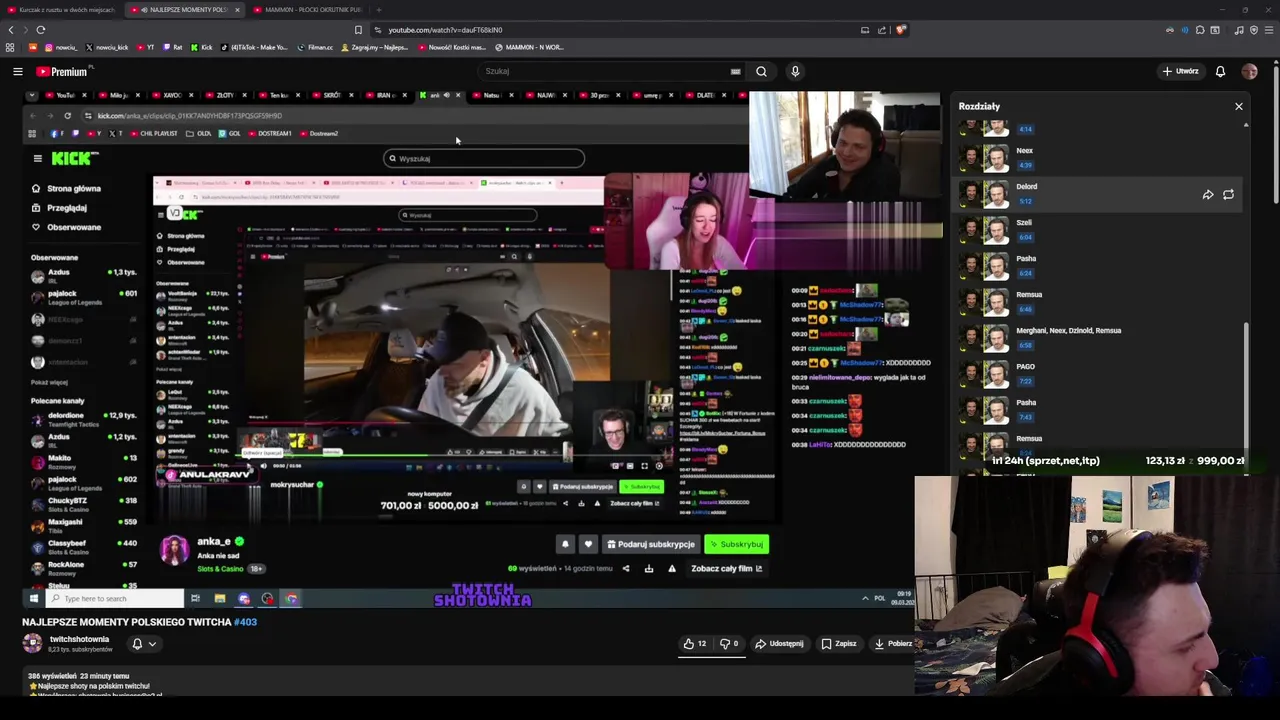Open the TikTok bookmark
Viewport: 1280px width, 720px height.
[254, 47]
